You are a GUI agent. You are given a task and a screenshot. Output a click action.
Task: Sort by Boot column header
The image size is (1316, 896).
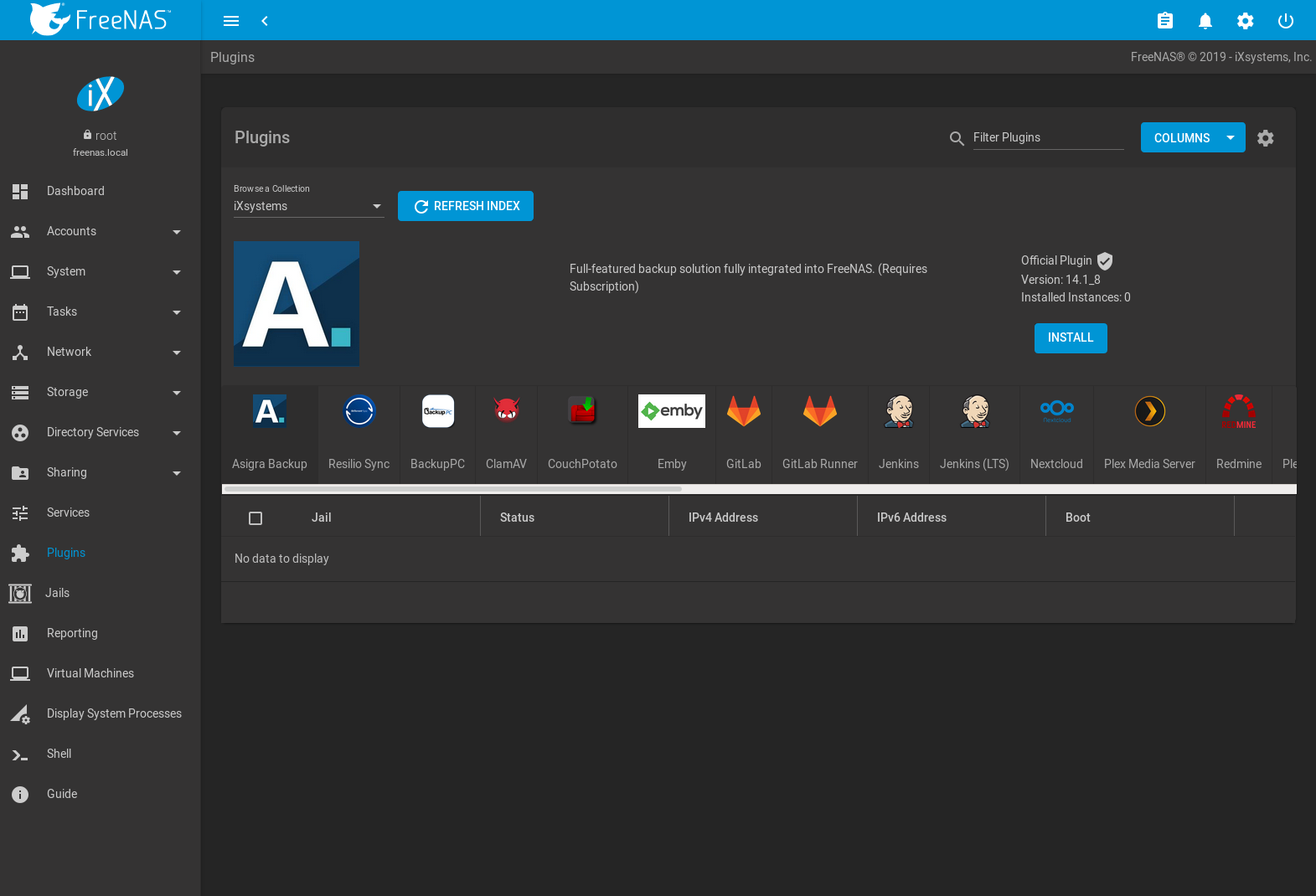1077,518
